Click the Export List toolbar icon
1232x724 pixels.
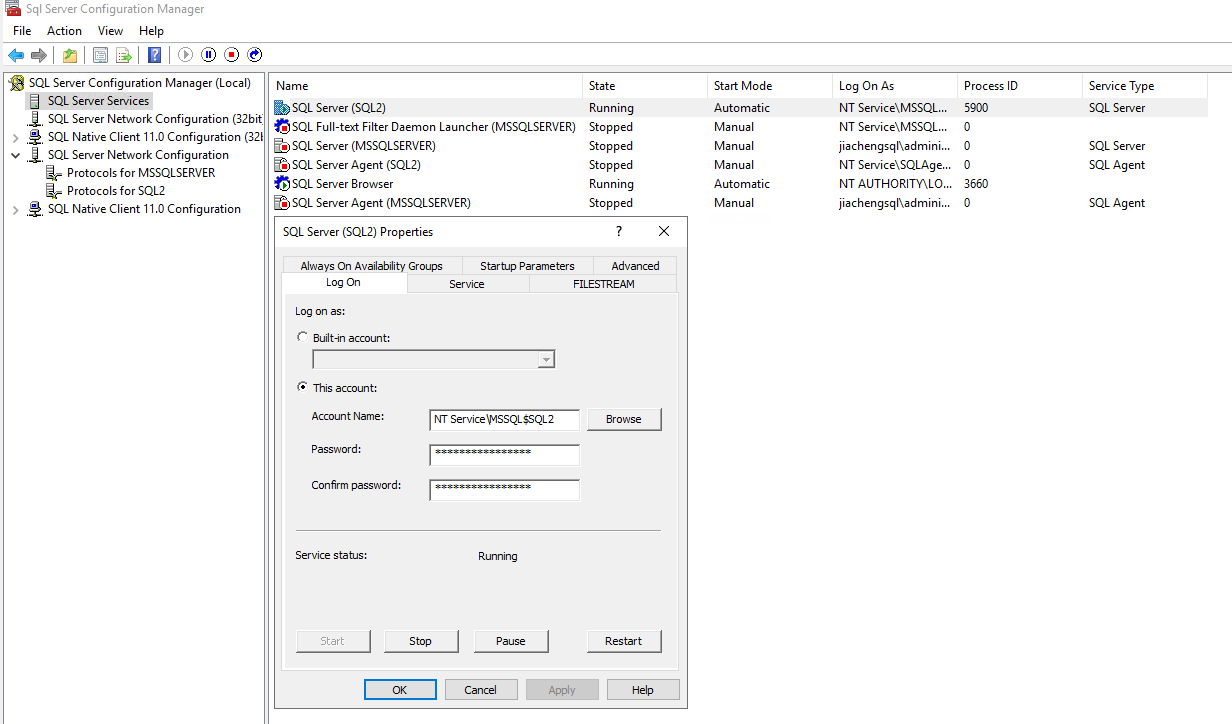coord(124,55)
